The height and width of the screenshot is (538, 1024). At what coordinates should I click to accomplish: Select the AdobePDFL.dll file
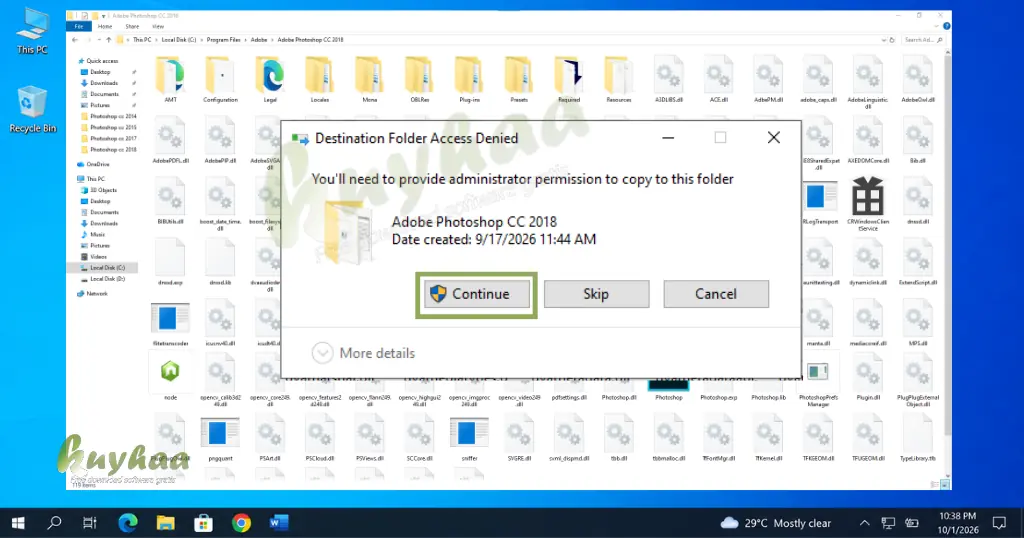170,141
